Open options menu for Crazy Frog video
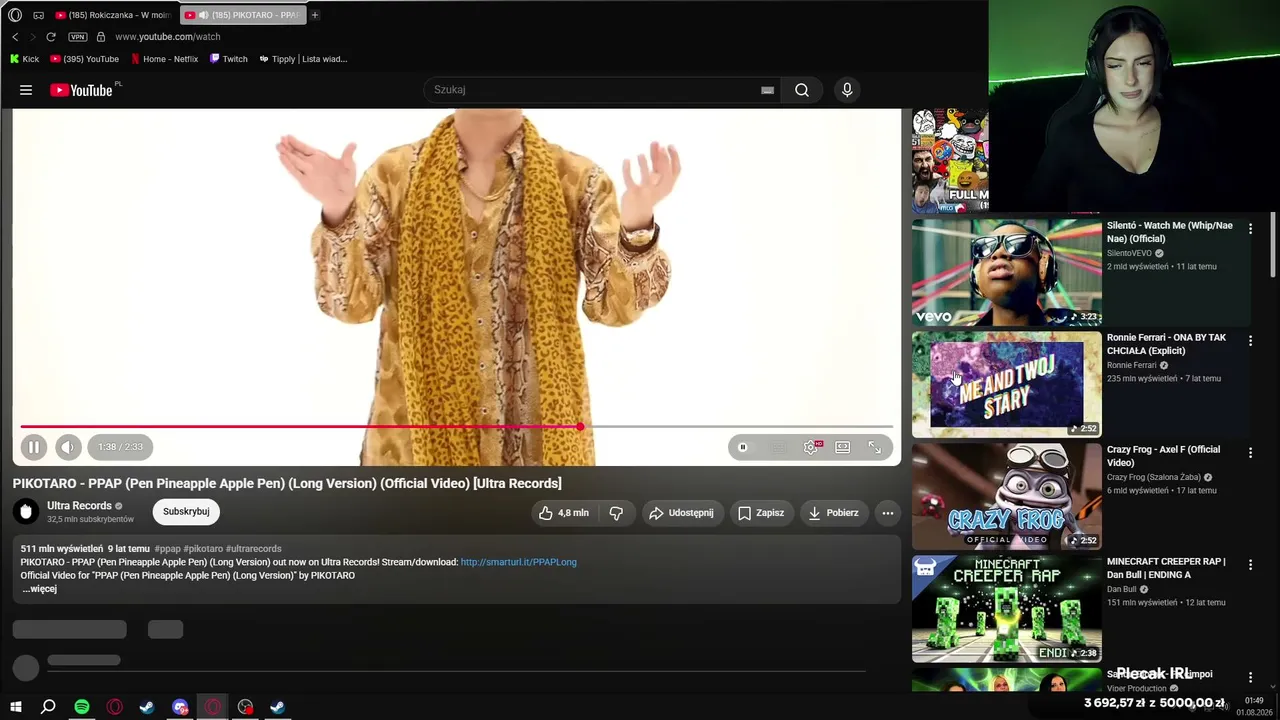Viewport: 1280px width, 720px height. click(1250, 453)
